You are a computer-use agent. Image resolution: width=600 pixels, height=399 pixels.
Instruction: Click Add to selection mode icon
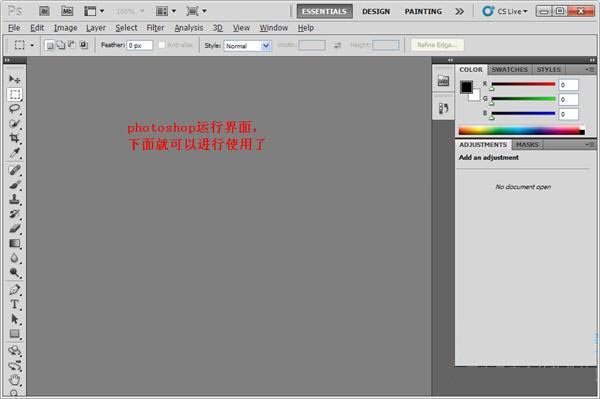coord(61,45)
